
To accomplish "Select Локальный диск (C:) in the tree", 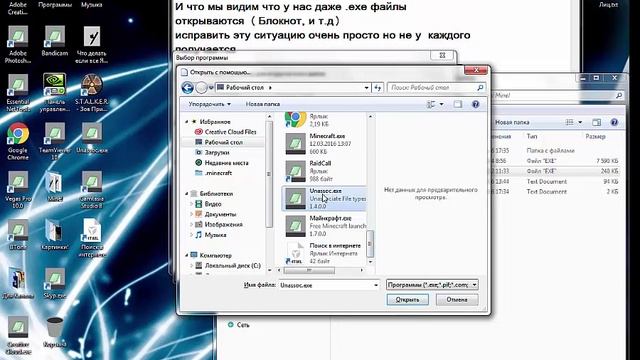I will tap(232, 265).
